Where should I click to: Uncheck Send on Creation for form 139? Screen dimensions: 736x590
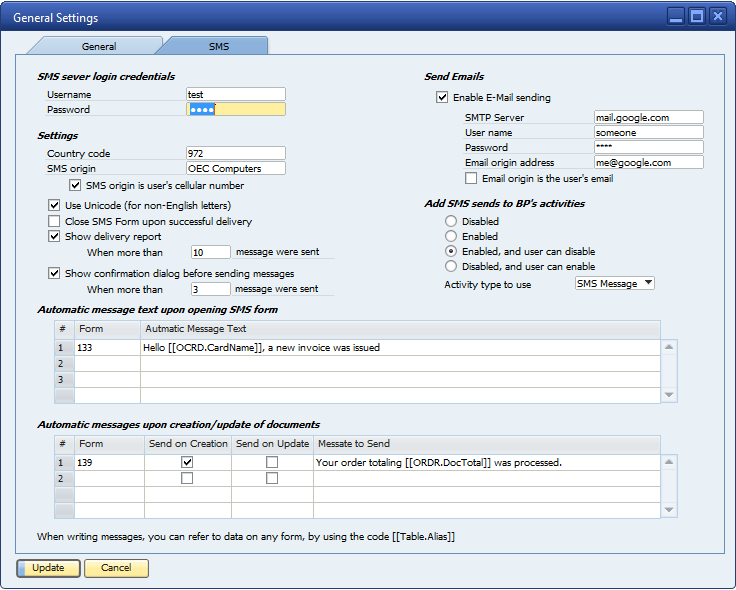[x=187, y=462]
